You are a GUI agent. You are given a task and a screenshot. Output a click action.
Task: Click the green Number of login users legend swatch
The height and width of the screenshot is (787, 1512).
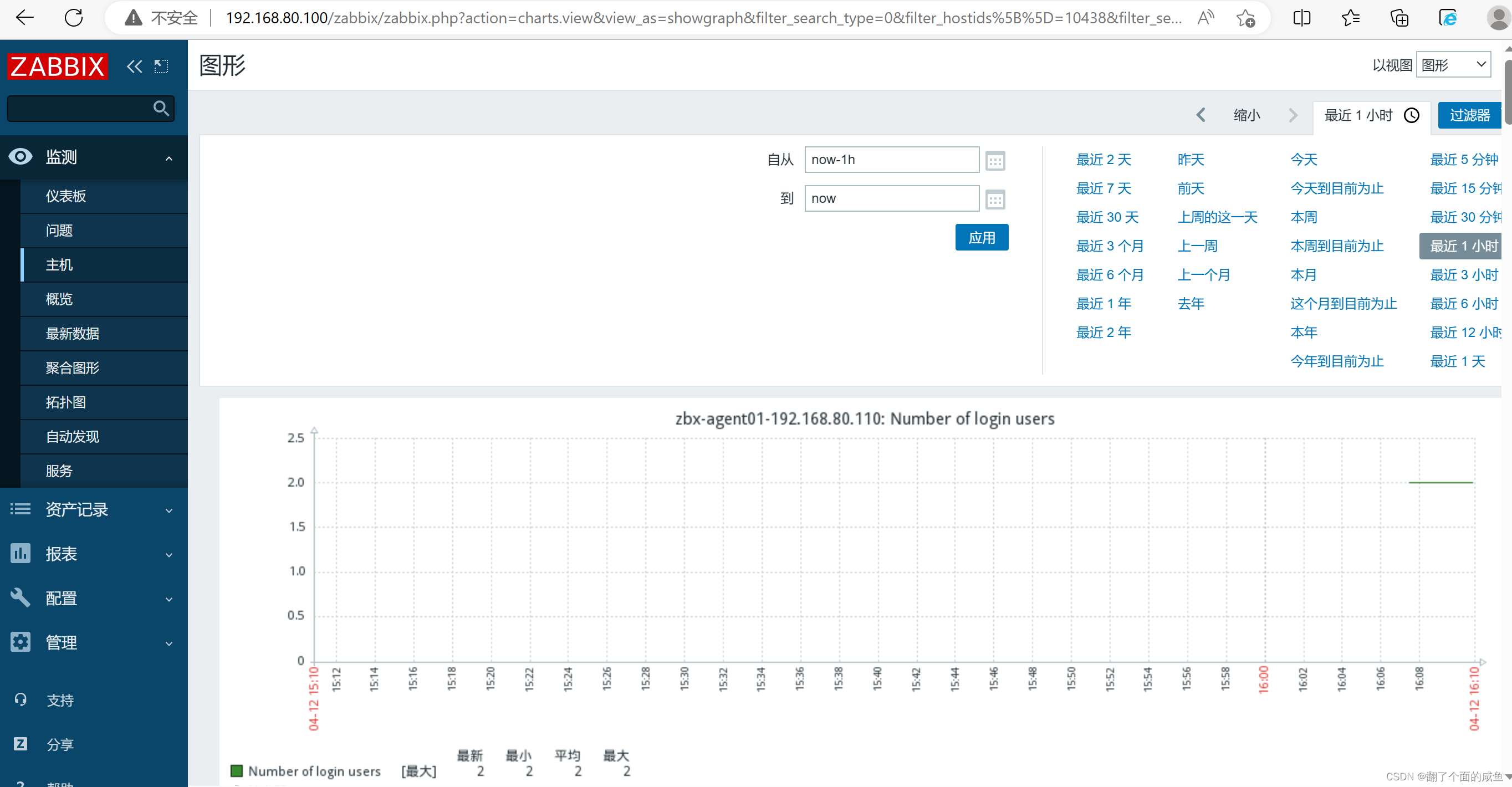point(237,770)
